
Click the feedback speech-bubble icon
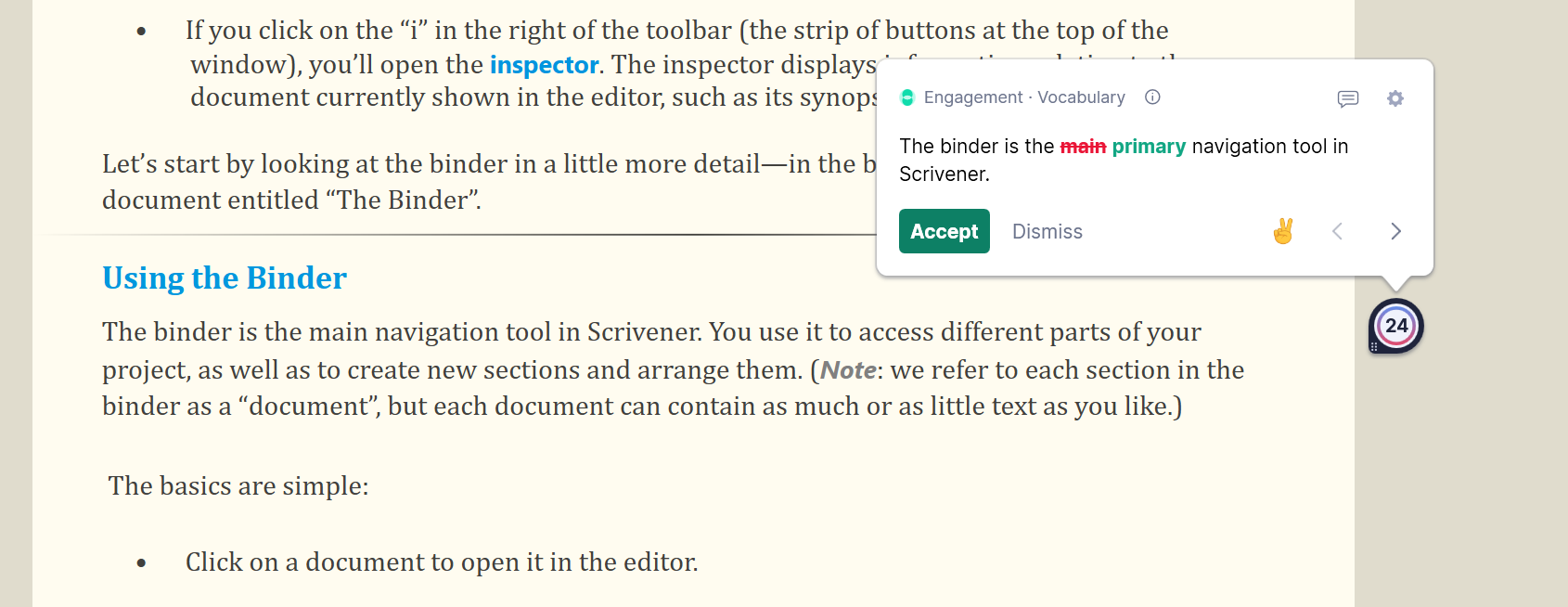point(1347,98)
